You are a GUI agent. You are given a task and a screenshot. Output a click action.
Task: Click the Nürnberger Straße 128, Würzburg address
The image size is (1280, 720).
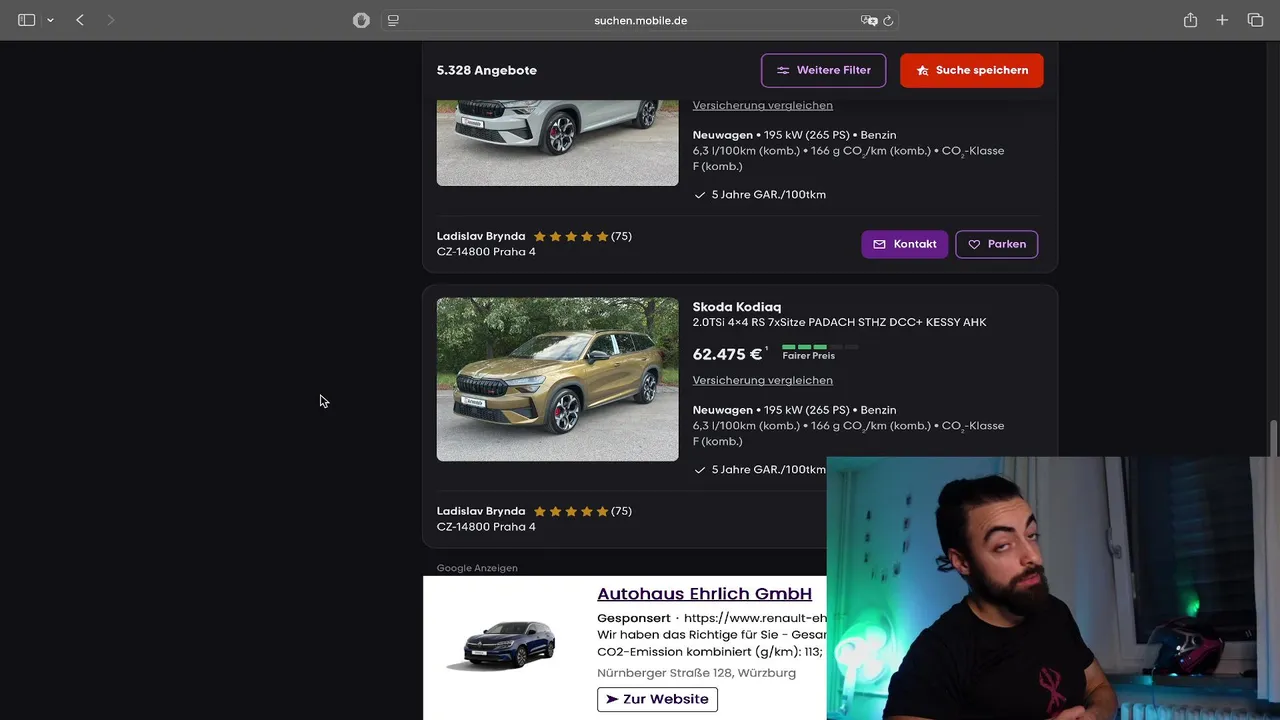pos(696,673)
